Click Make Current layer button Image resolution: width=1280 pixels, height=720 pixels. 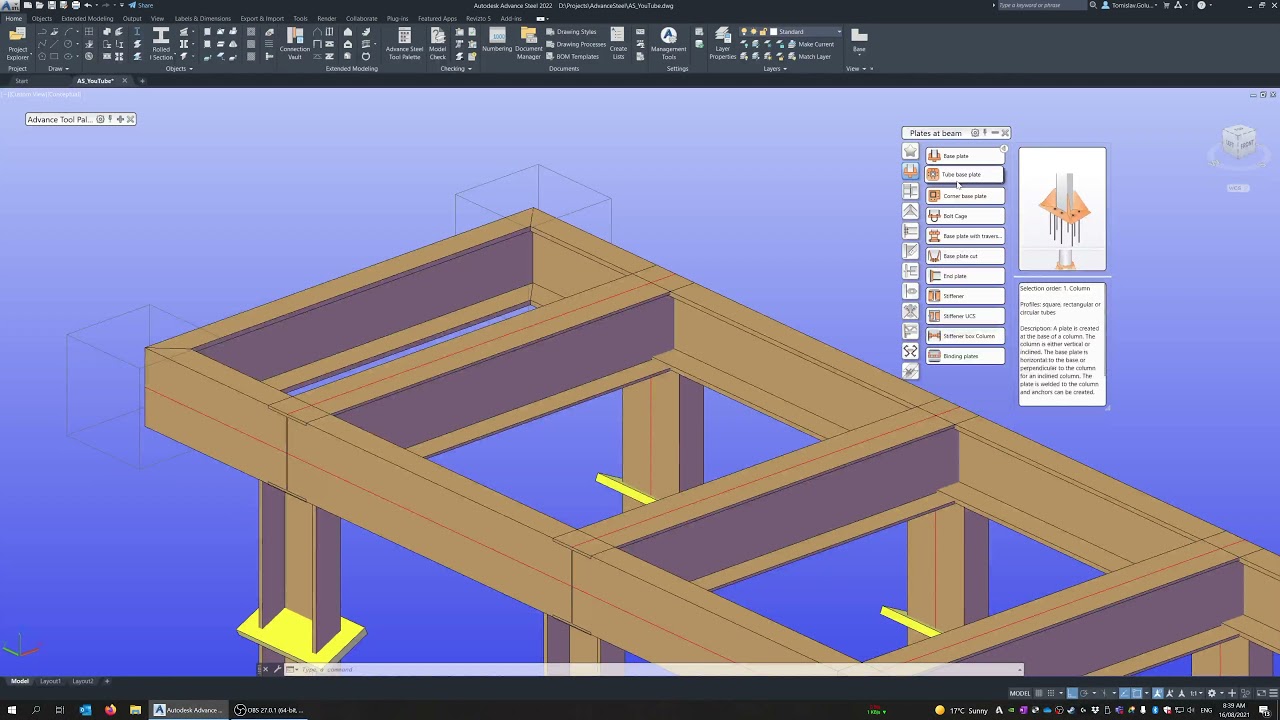tap(809, 44)
